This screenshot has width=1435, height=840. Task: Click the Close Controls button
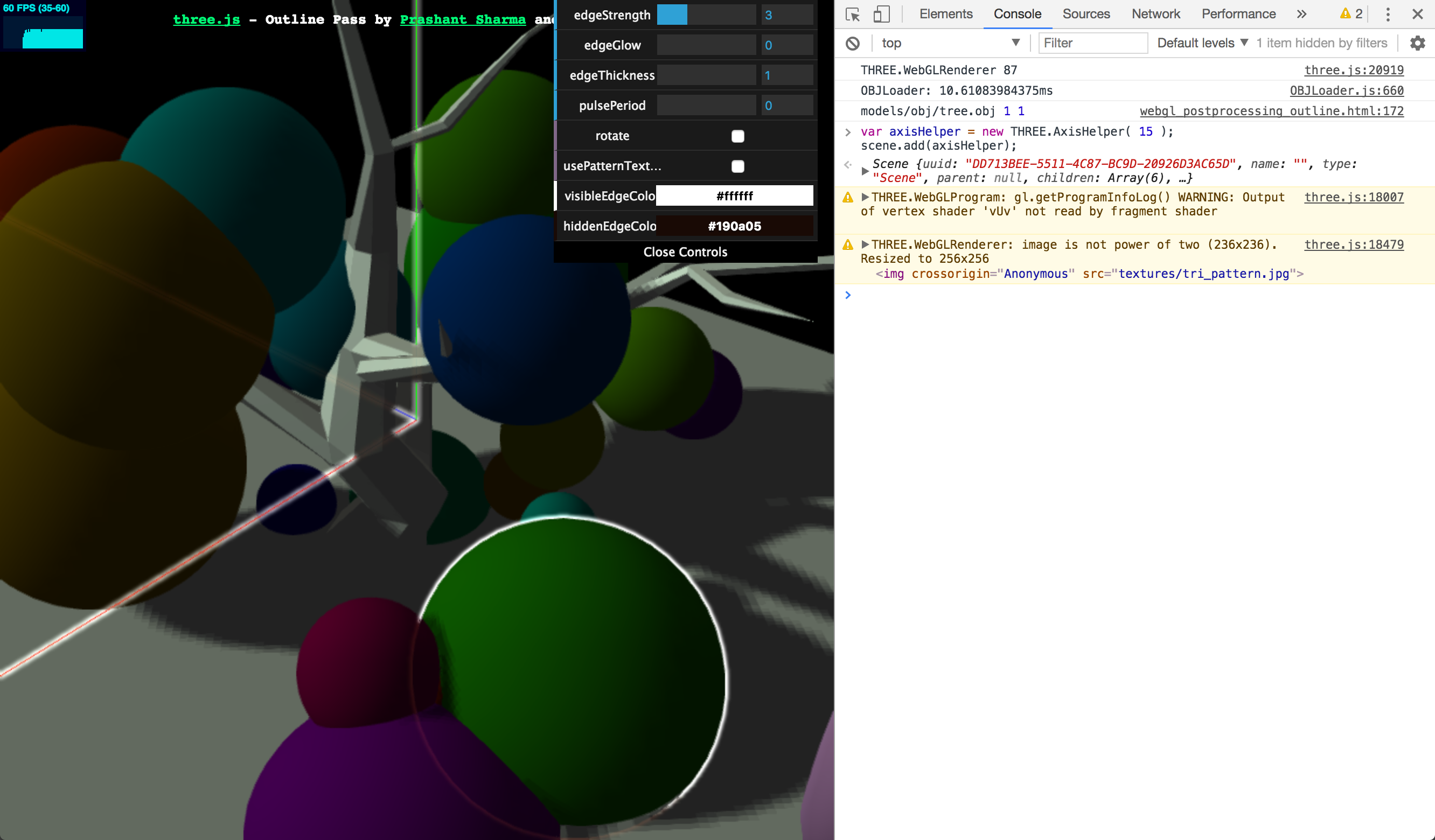tap(685, 251)
